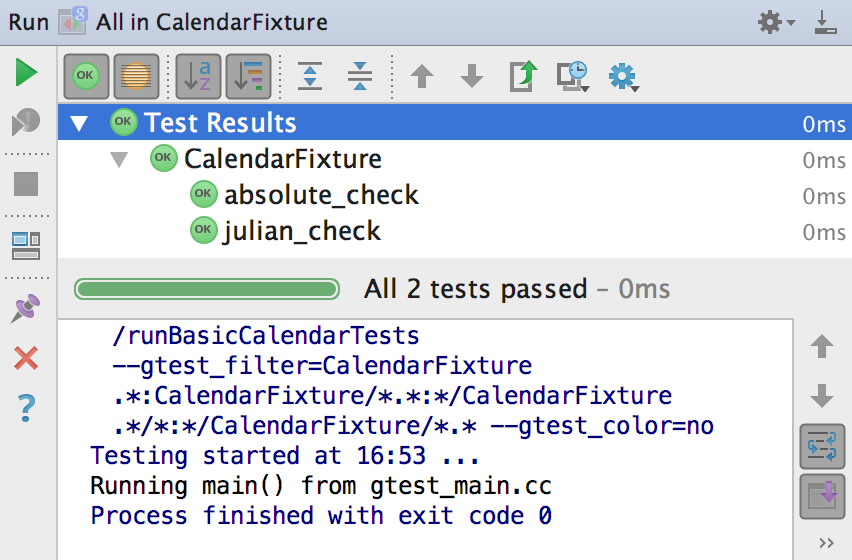Screen dimensions: 852x560
Task: Click the Pin tab pushpin icon
Action: click(x=26, y=308)
